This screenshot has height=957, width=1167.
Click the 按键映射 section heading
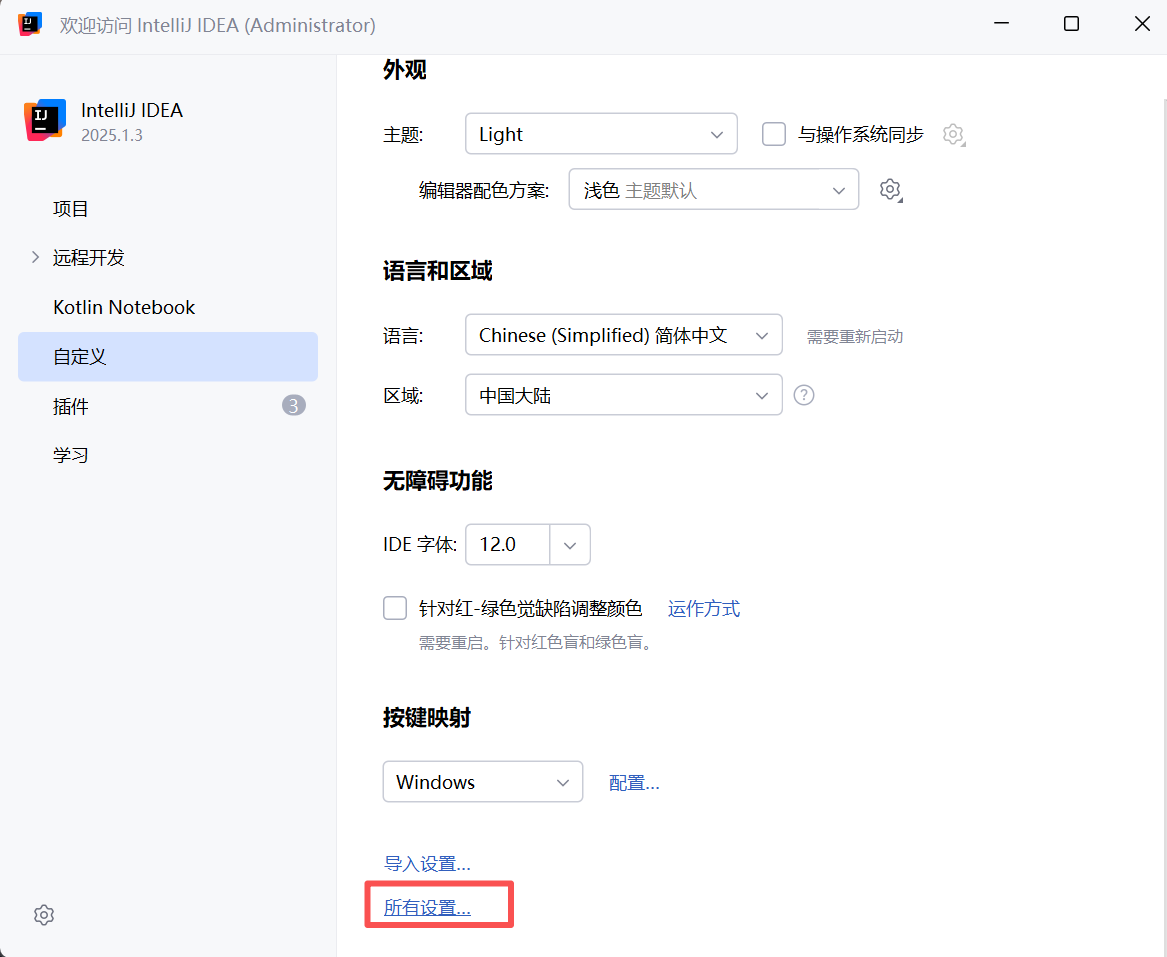pyautogui.click(x=427, y=717)
